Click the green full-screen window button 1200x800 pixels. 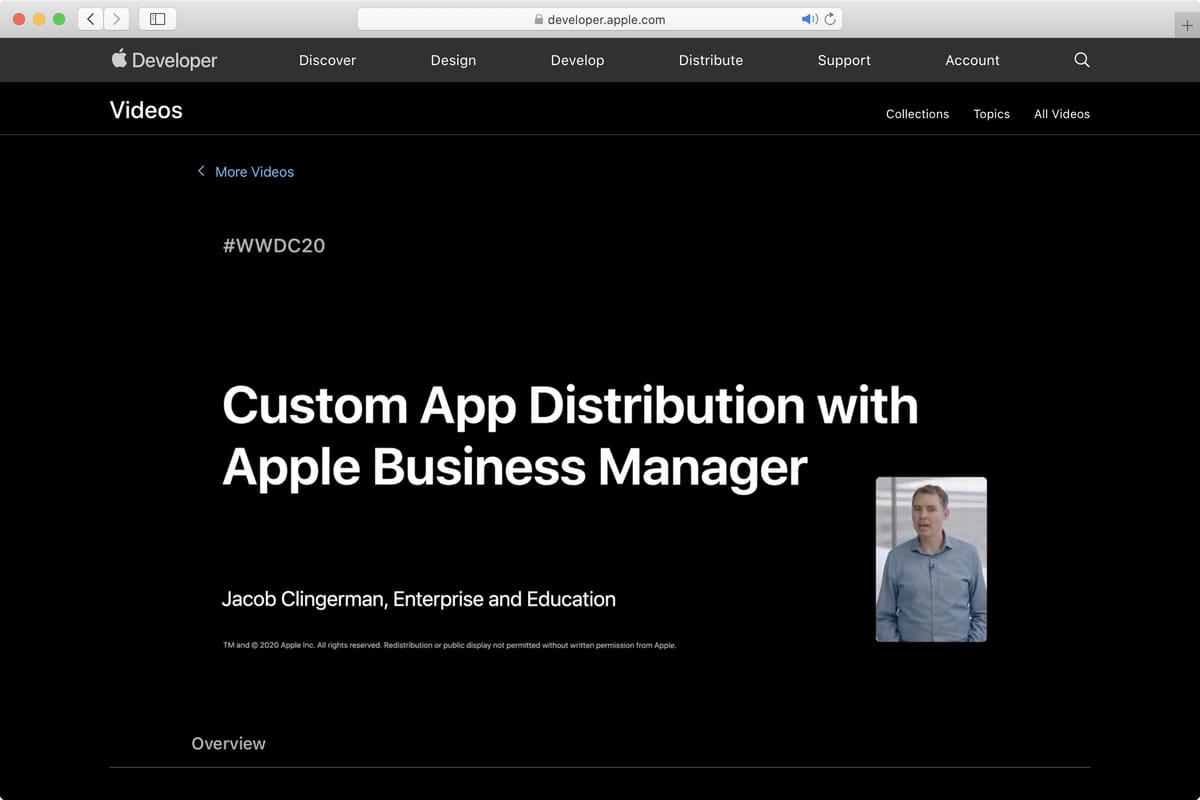59,19
